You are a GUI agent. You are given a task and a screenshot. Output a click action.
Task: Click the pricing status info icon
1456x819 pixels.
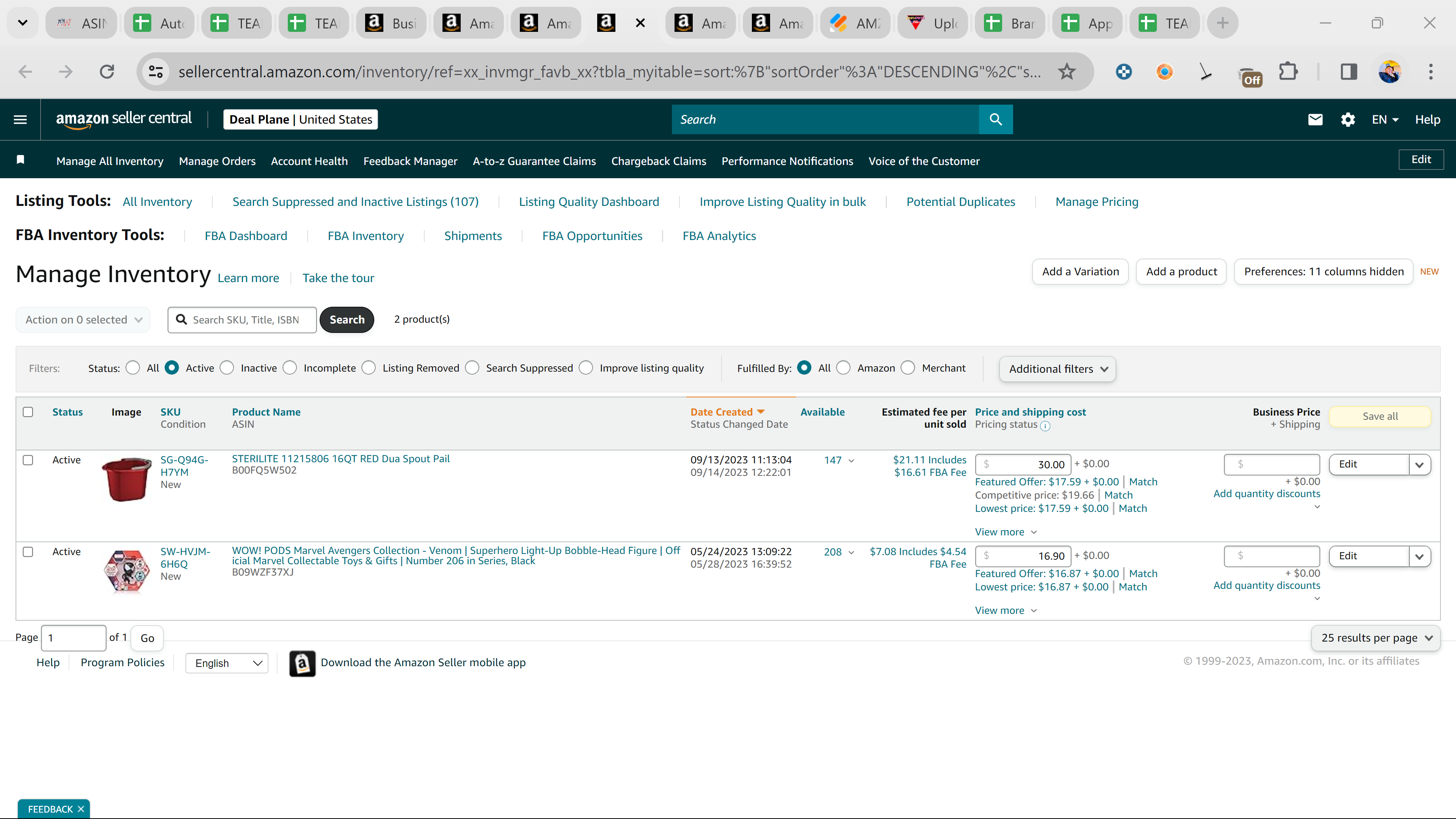click(1045, 426)
